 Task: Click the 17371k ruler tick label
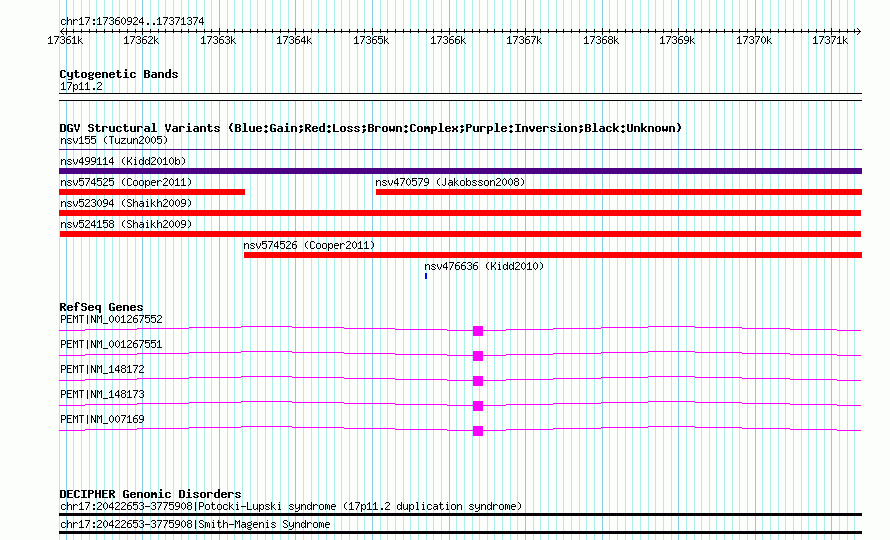click(x=830, y=40)
